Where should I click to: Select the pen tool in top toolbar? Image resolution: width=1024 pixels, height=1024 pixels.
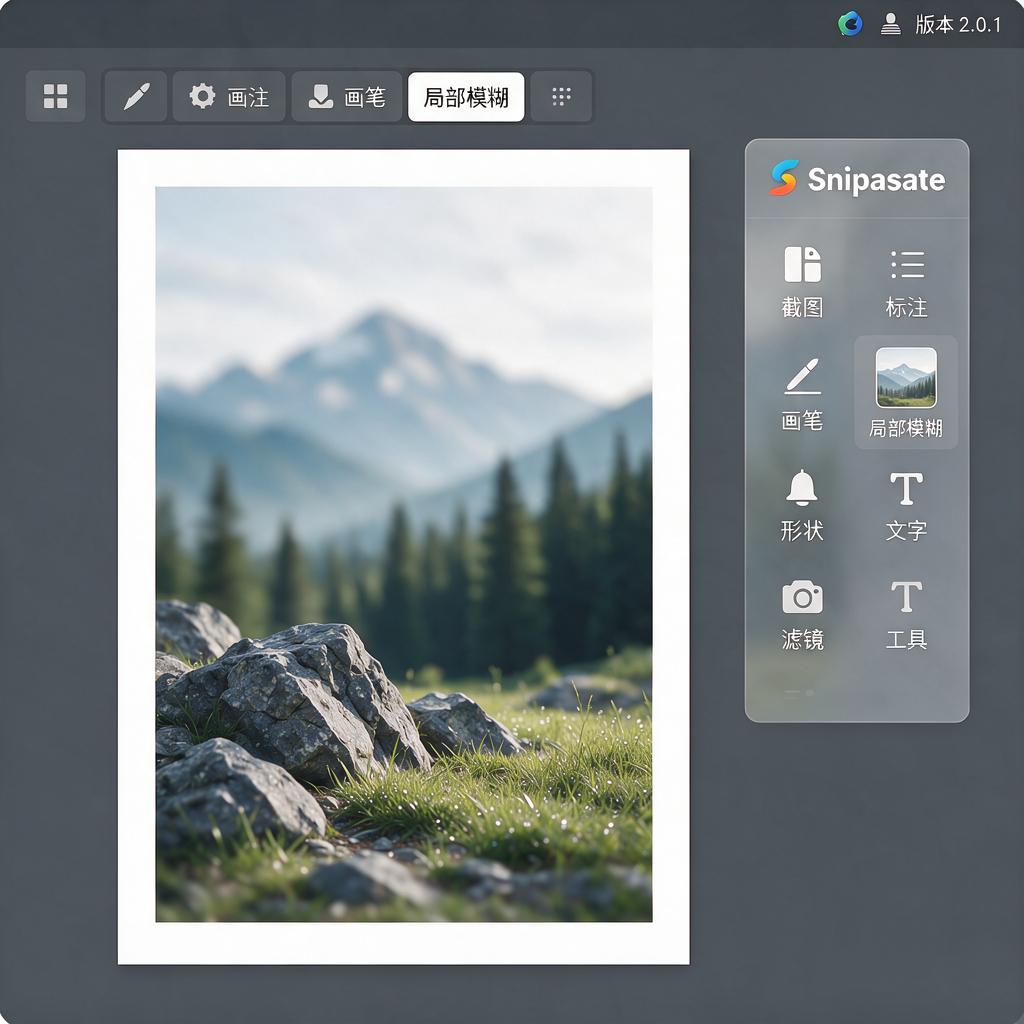[136, 97]
